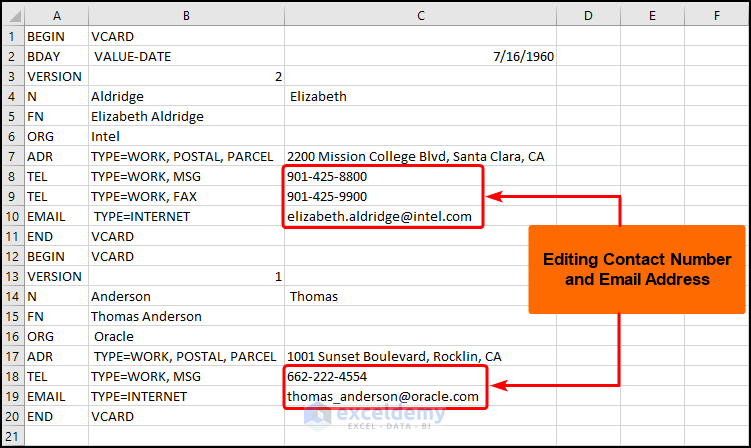Image resolution: width=751 pixels, height=448 pixels.
Task: Click TYPE=INTERNET cell in row 10
Action: (186, 217)
